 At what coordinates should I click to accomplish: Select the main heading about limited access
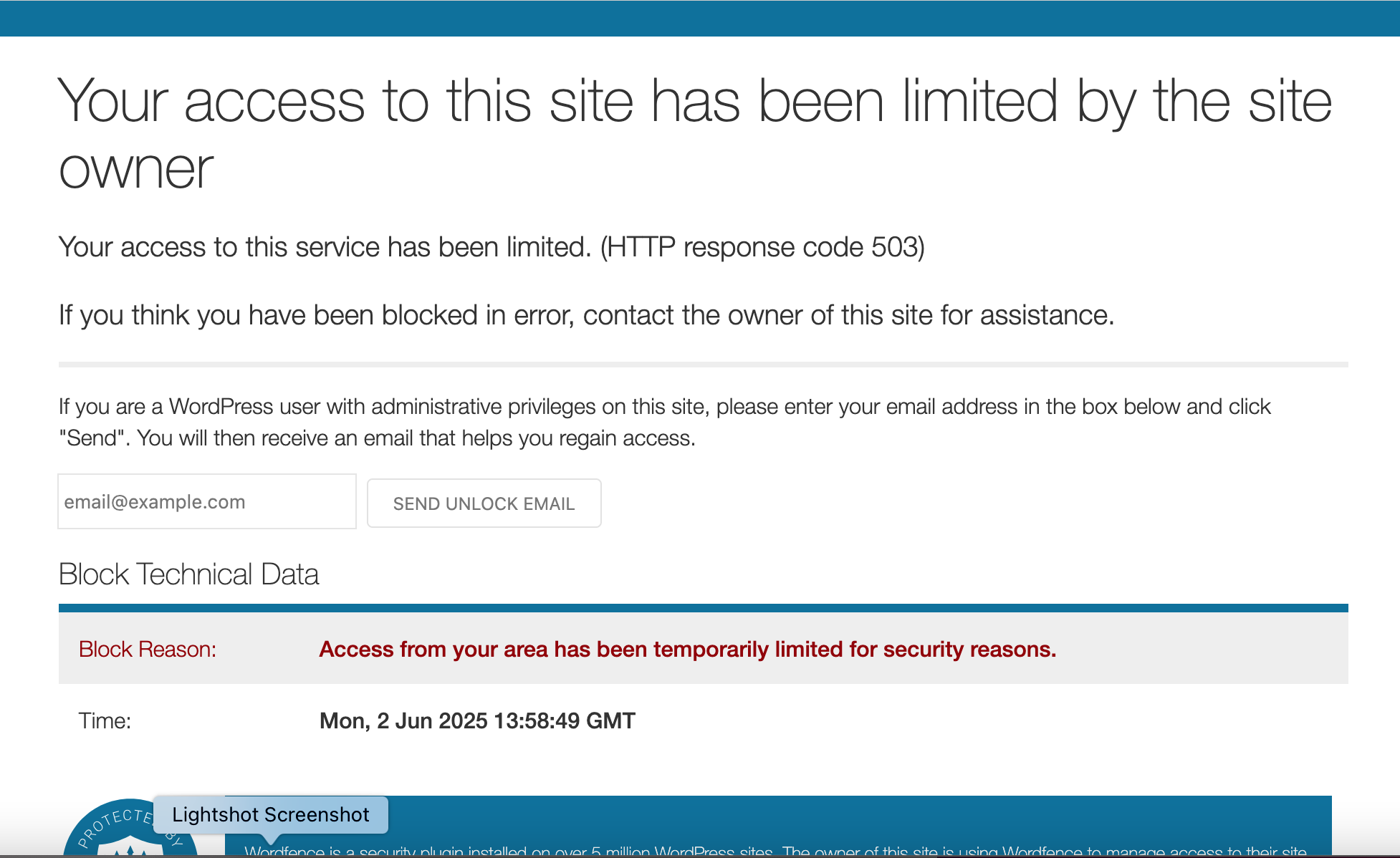[695, 134]
